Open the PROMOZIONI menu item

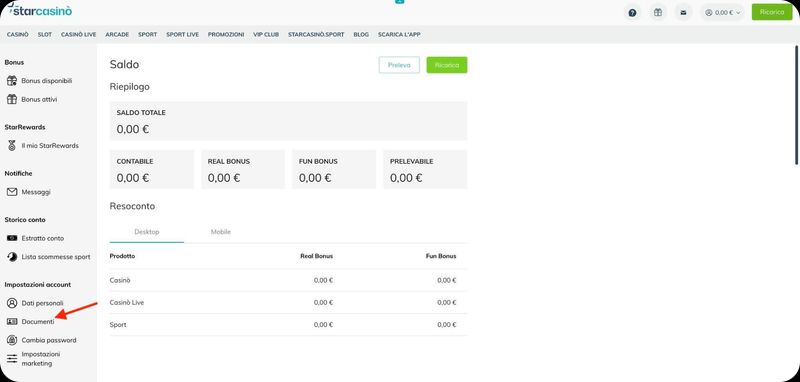(226, 35)
